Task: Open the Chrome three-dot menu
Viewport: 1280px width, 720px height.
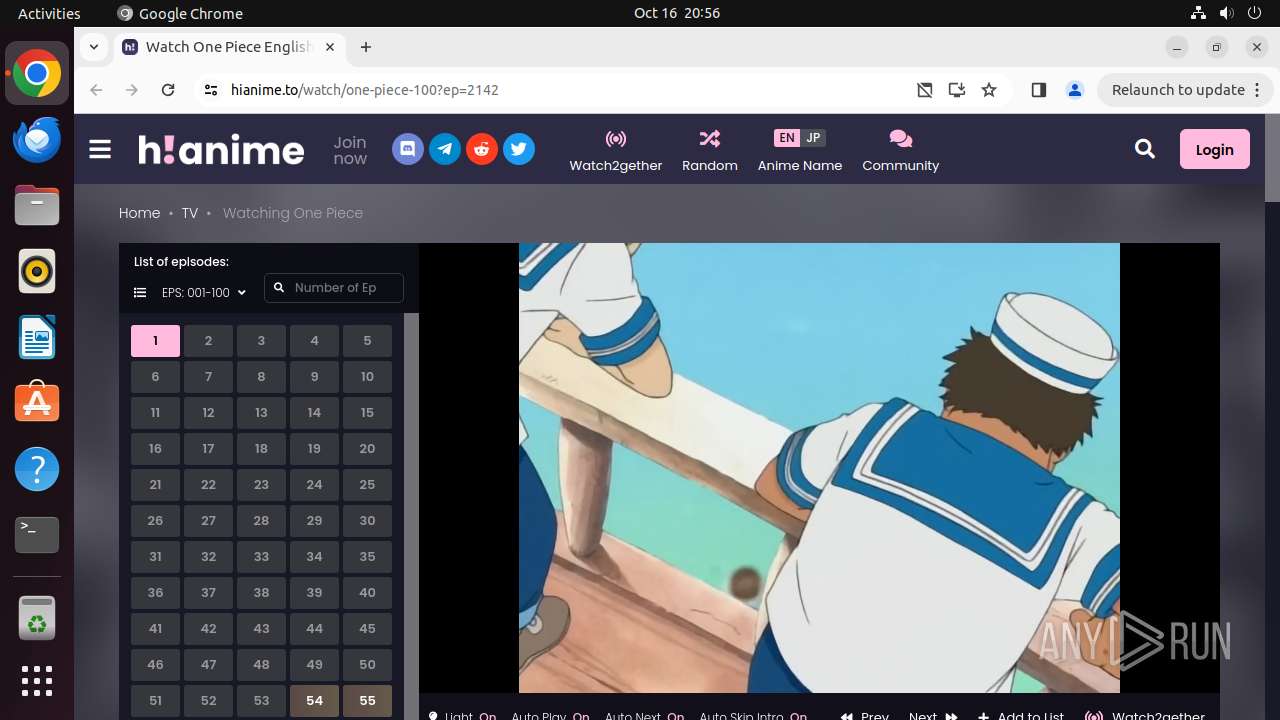Action: [1257, 90]
